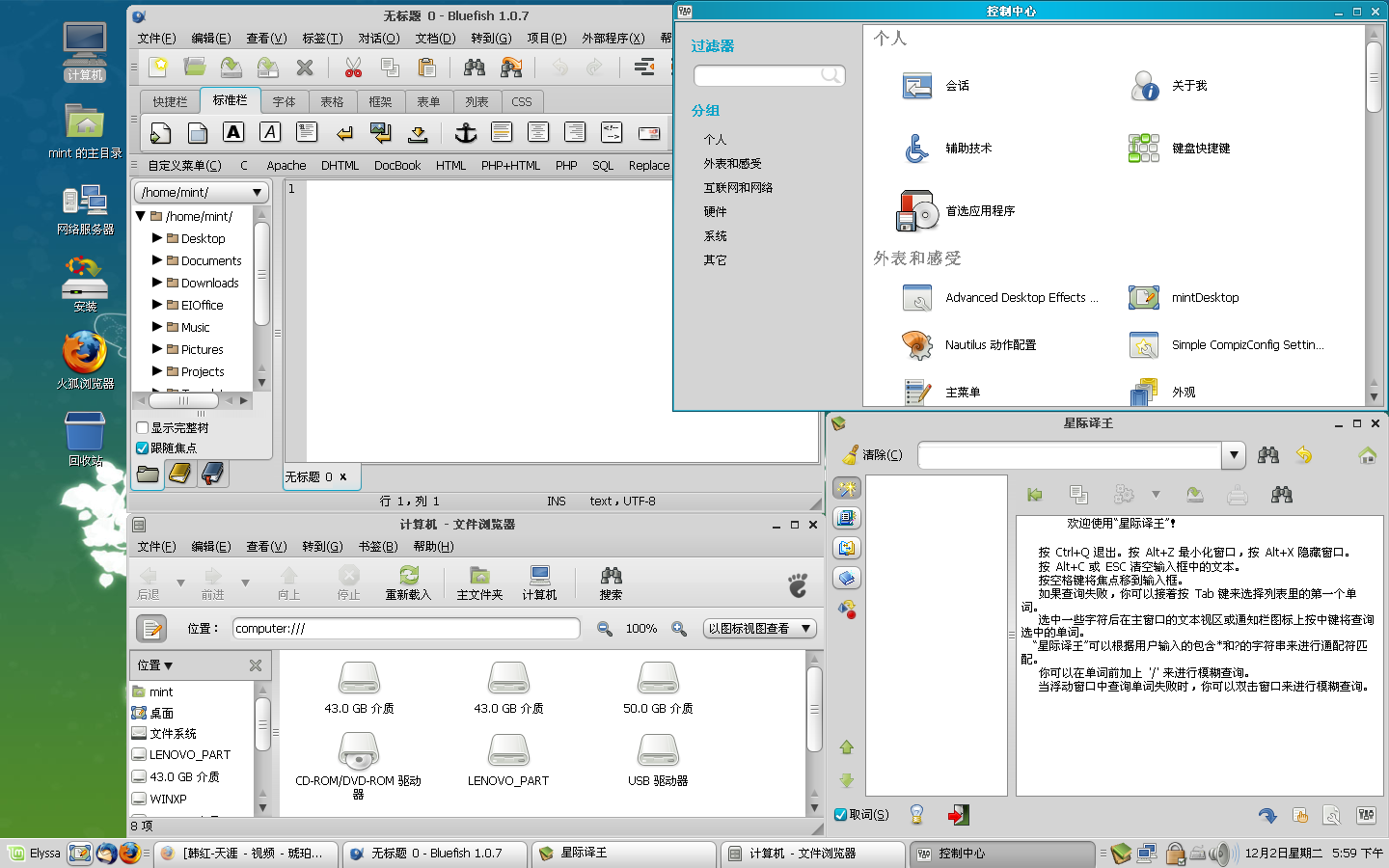The image size is (1389, 868).
Task: Expand the Documents folder in Bluefish tree
Action: pos(157,259)
